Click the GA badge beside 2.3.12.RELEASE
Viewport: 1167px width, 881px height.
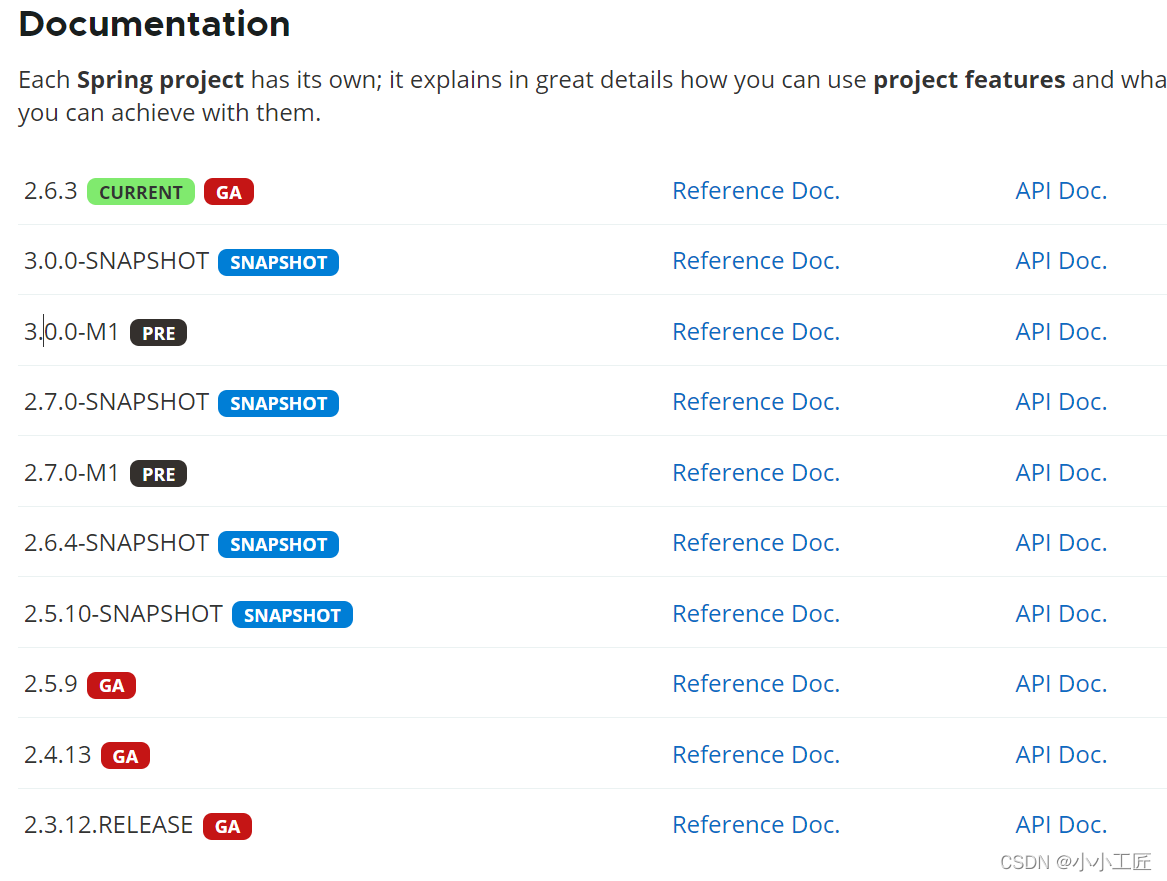[227, 826]
